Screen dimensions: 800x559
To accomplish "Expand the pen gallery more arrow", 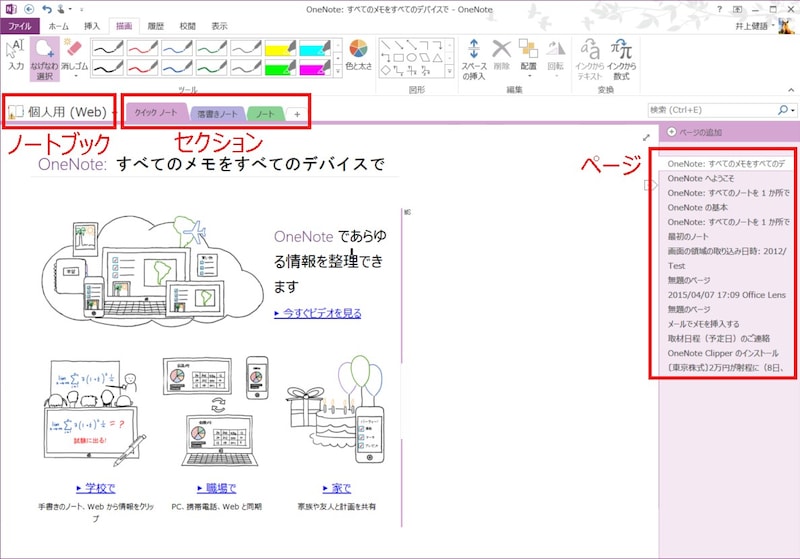I will coord(337,71).
